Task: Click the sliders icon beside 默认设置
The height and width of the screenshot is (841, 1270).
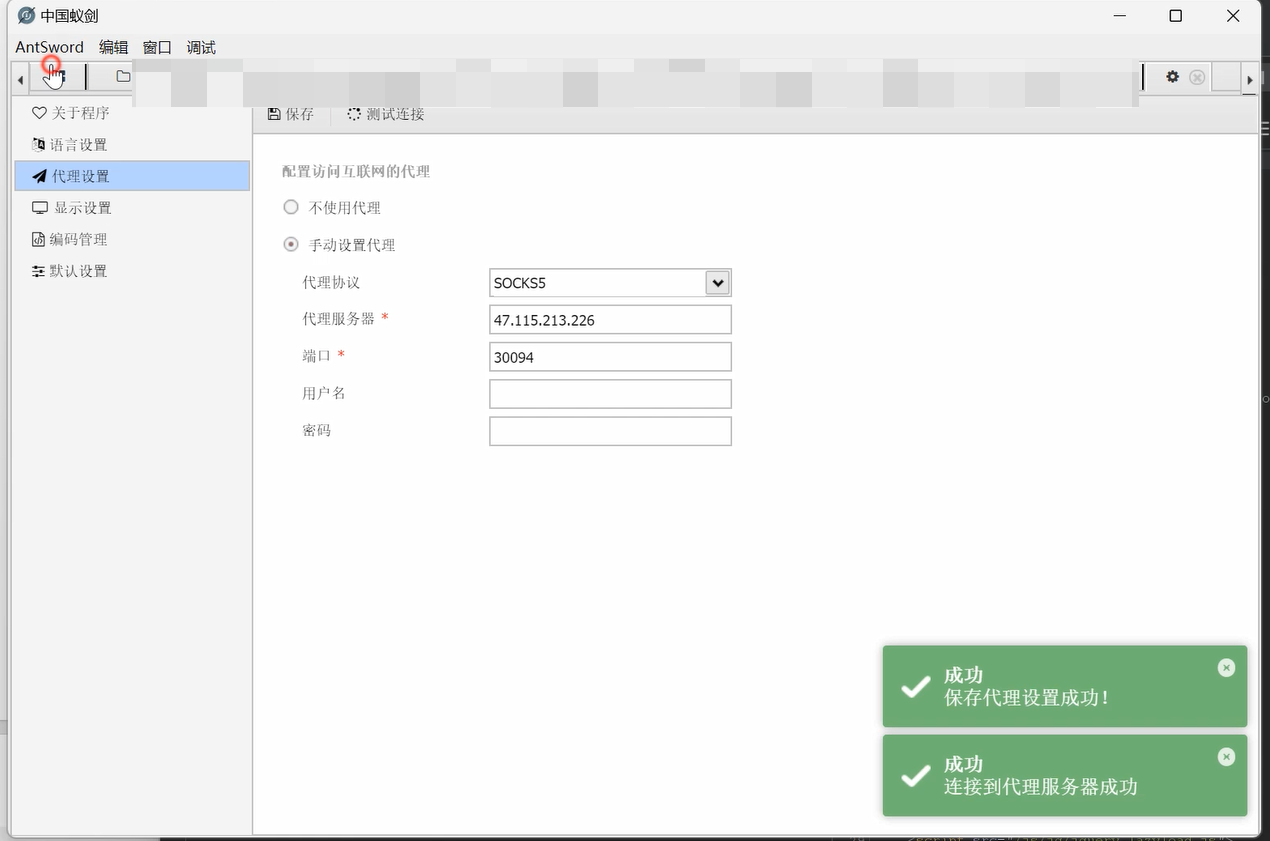Action: [39, 271]
